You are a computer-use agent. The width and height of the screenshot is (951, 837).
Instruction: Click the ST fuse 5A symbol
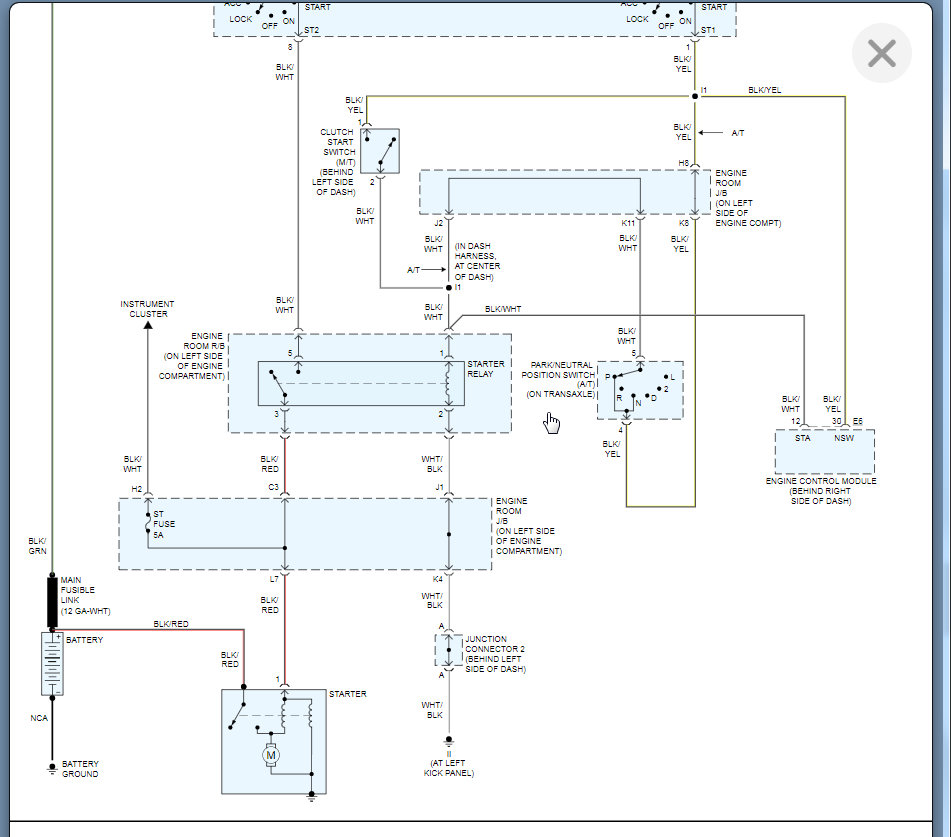(x=148, y=523)
